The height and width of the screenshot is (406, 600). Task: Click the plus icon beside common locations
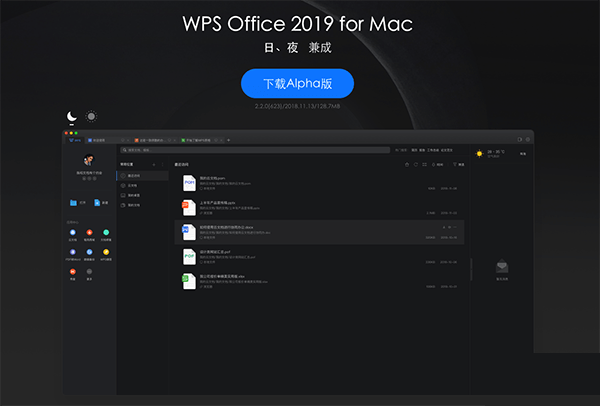(x=153, y=163)
